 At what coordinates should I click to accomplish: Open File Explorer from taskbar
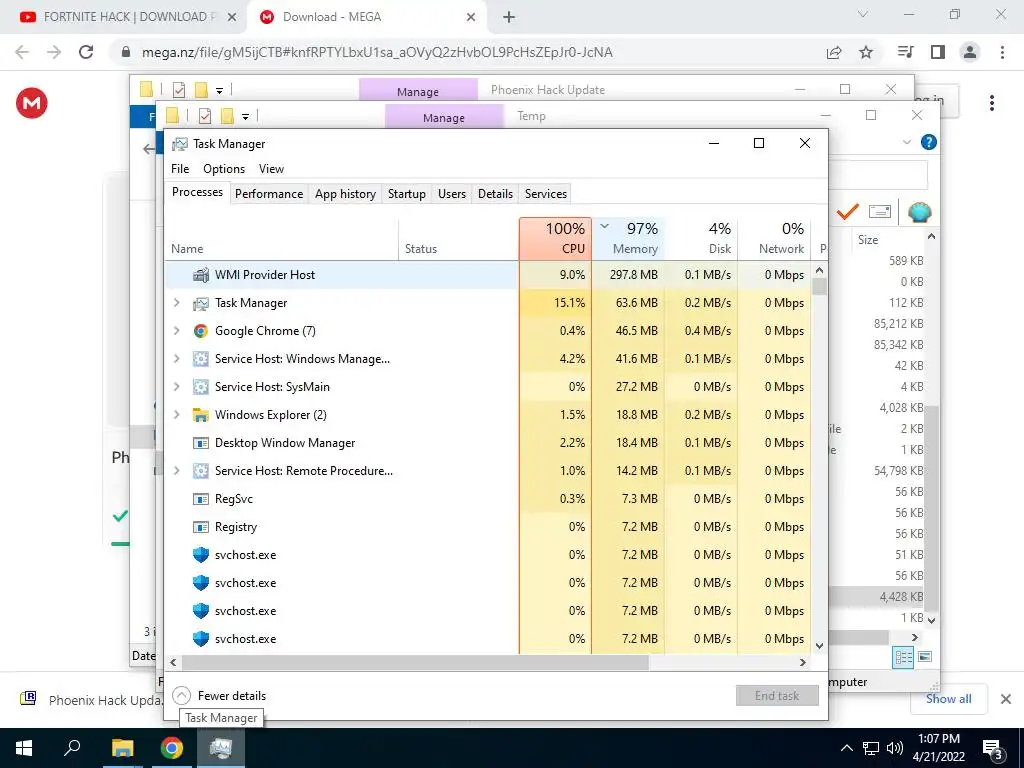tap(122, 748)
